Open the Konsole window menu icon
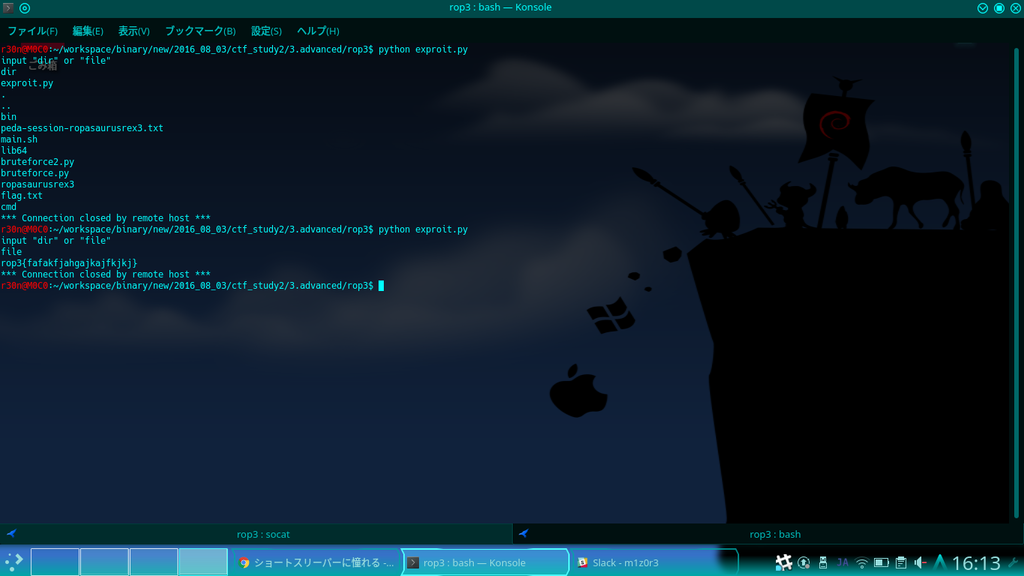Viewport: 1024px width, 576px height. coord(8,8)
